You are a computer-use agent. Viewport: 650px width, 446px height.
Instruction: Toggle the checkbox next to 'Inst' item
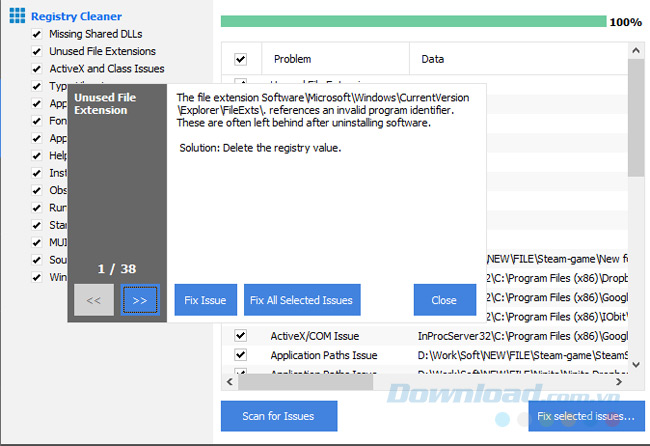pos(37,172)
